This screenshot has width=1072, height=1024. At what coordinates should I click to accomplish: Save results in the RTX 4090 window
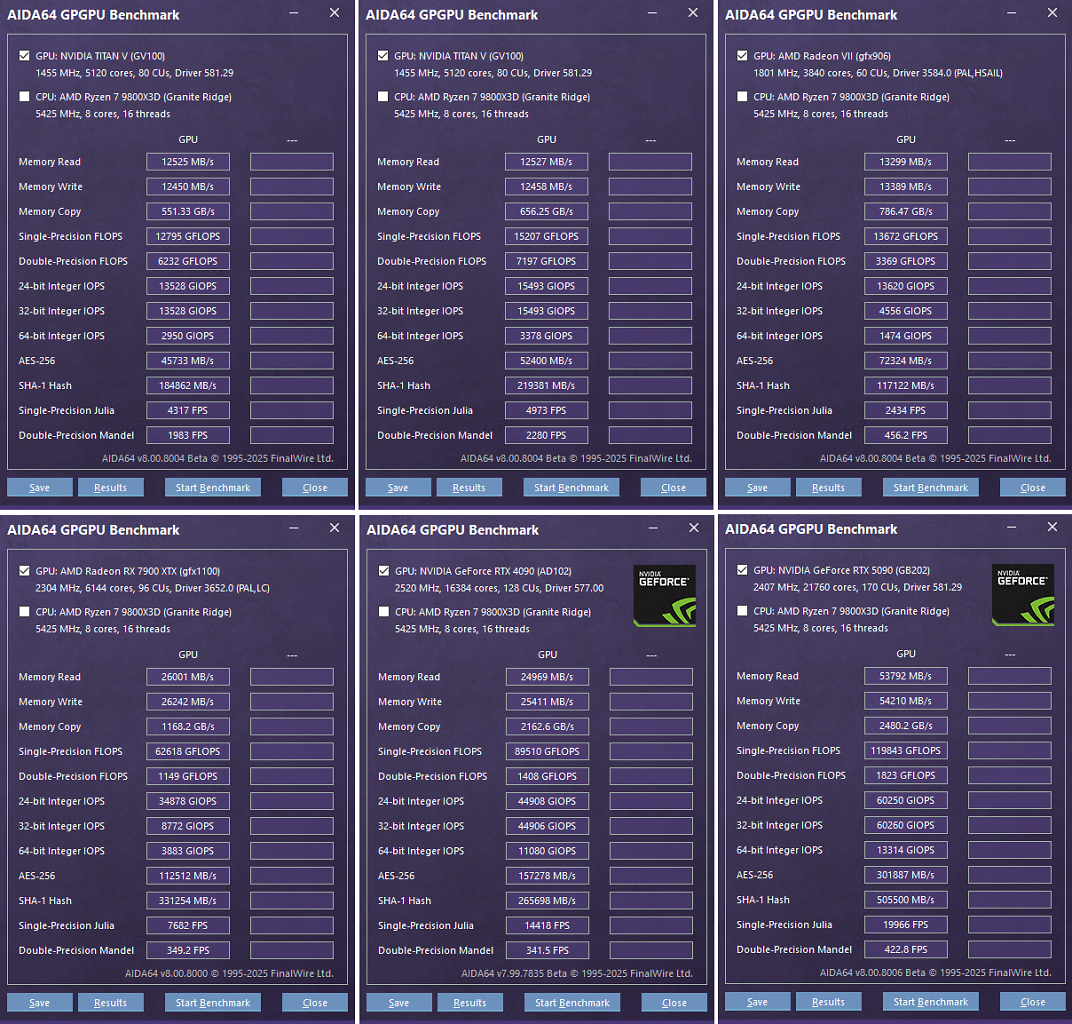pos(399,1003)
